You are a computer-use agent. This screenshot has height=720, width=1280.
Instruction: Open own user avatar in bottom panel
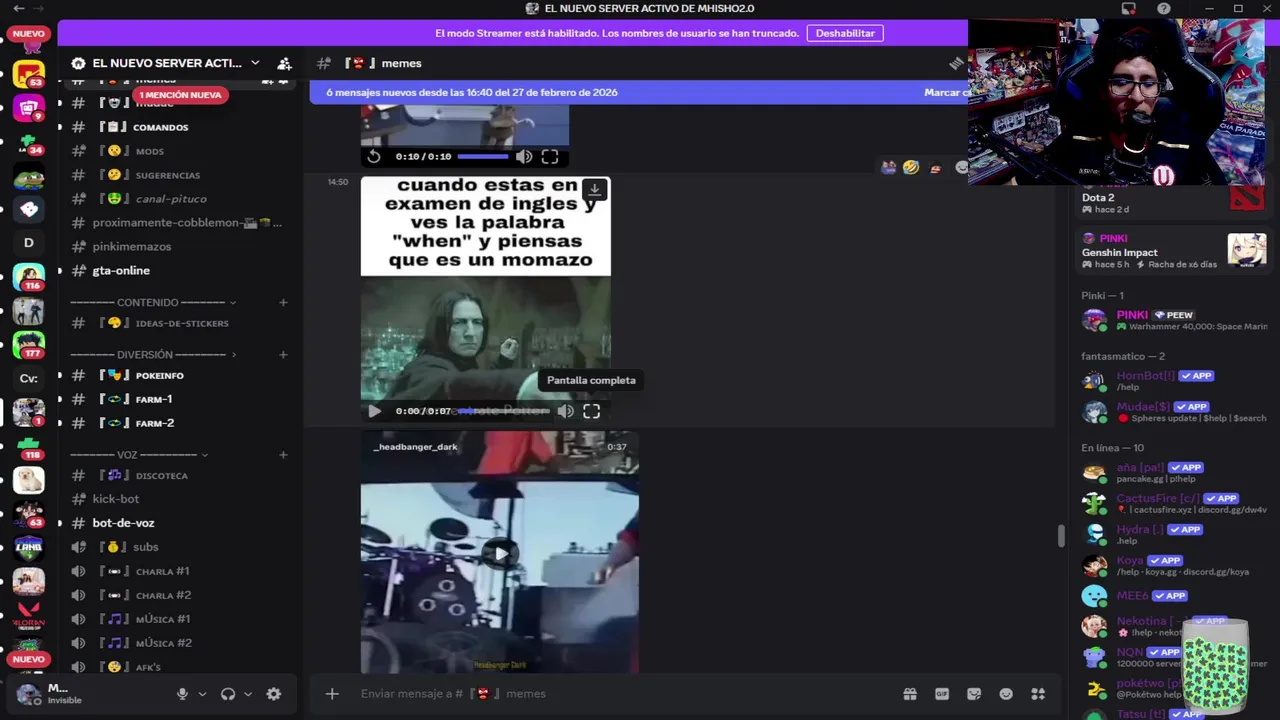click(x=28, y=693)
